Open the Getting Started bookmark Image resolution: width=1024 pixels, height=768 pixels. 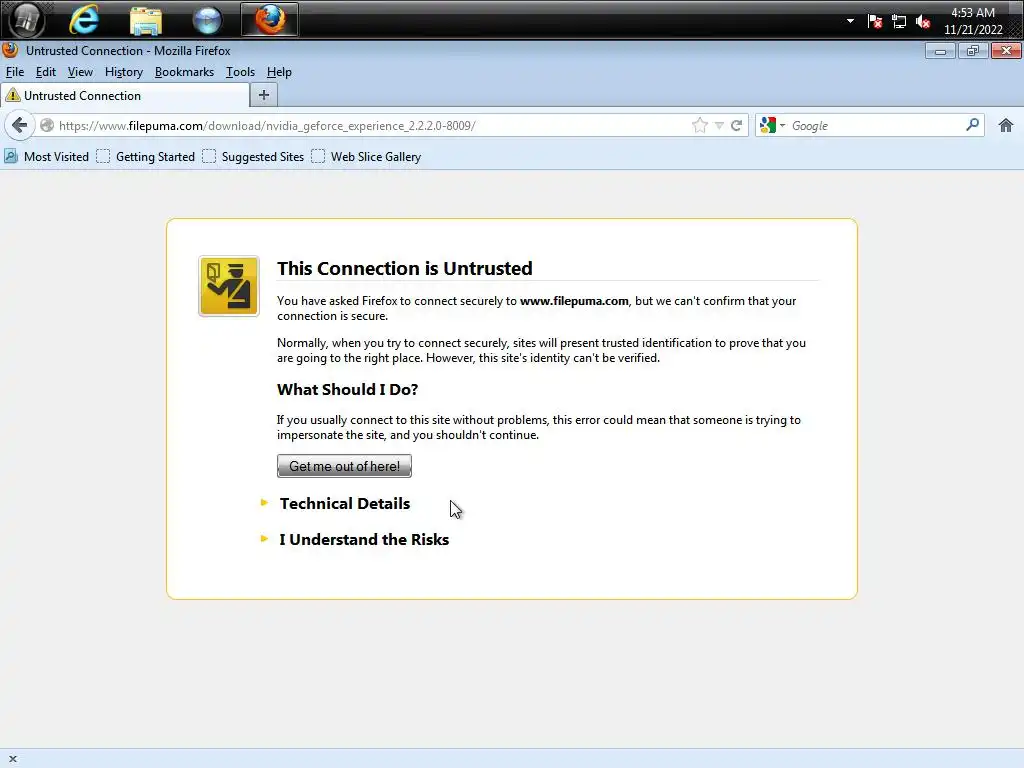coord(146,157)
